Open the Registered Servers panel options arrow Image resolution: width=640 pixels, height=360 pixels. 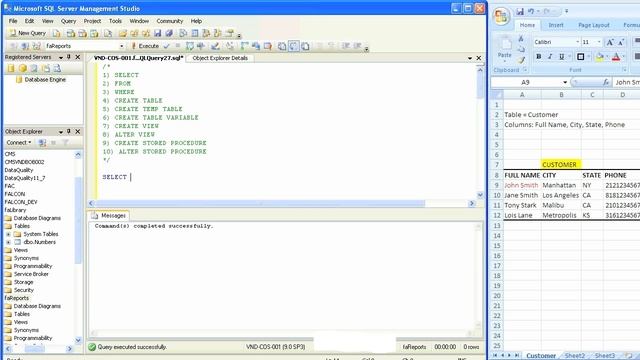61,58
